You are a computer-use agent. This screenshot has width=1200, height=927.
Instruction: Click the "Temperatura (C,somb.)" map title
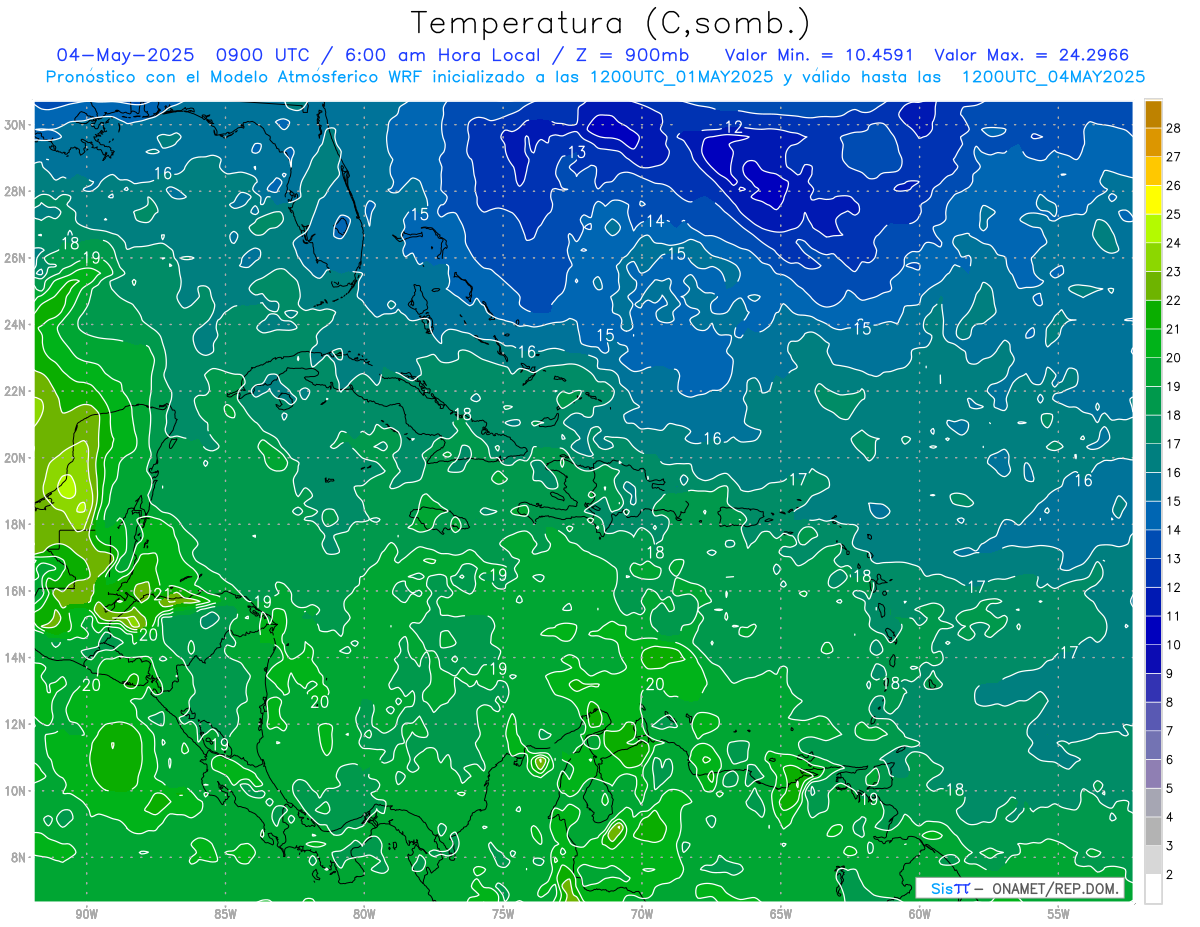(x=610, y=23)
